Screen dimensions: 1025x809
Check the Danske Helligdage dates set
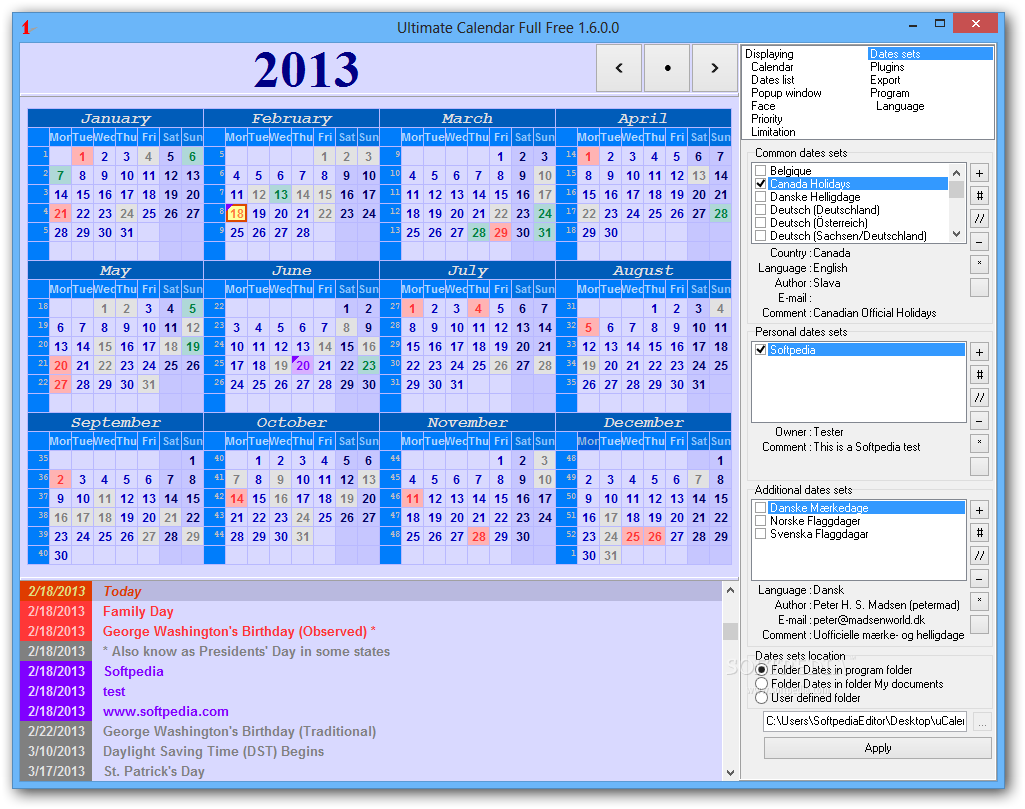[x=760, y=197]
